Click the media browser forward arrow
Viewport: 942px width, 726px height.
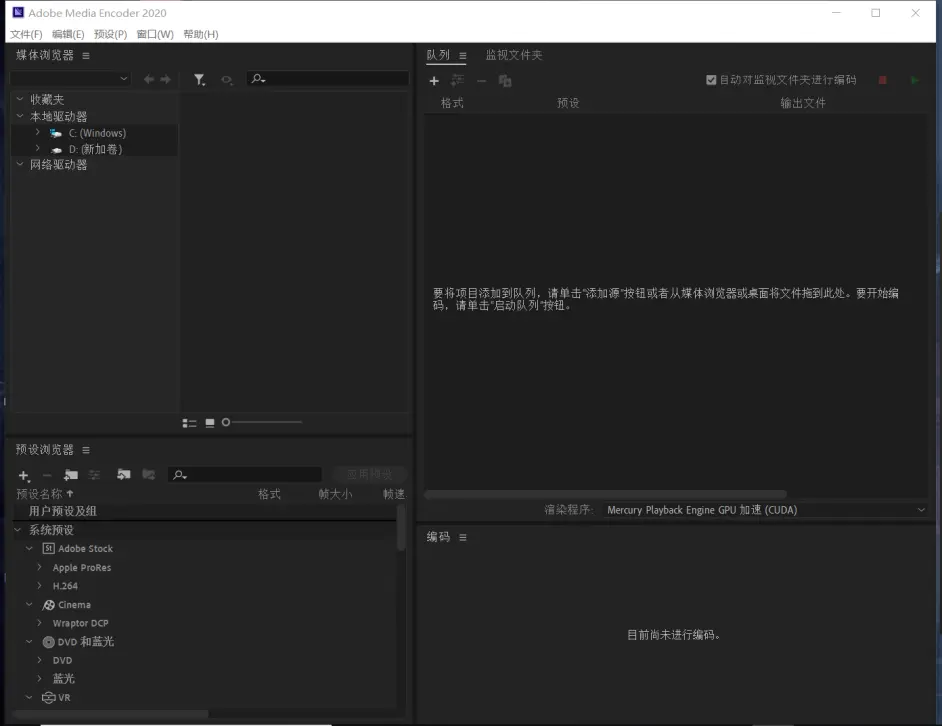pyautogui.click(x=165, y=79)
